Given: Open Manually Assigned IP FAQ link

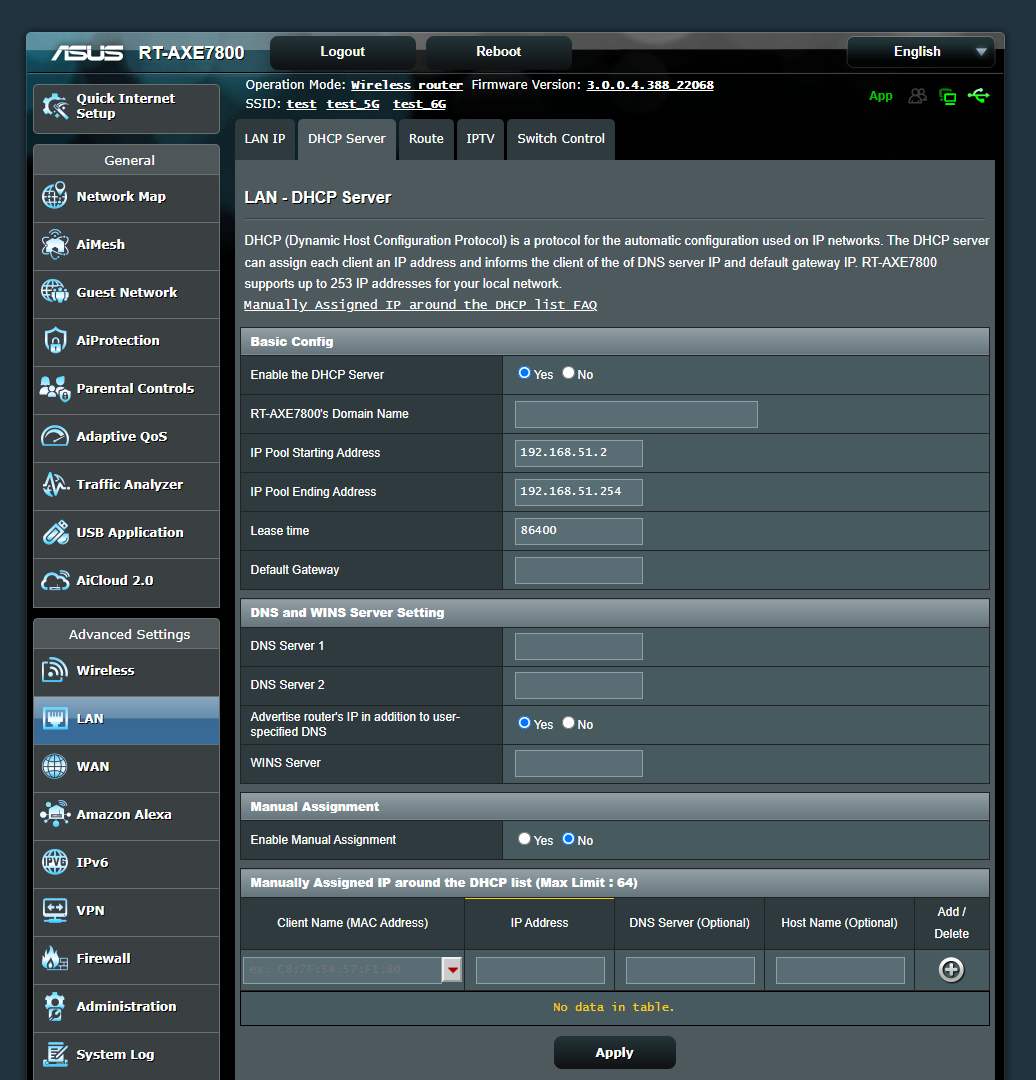Looking at the screenshot, I should tap(420, 304).
